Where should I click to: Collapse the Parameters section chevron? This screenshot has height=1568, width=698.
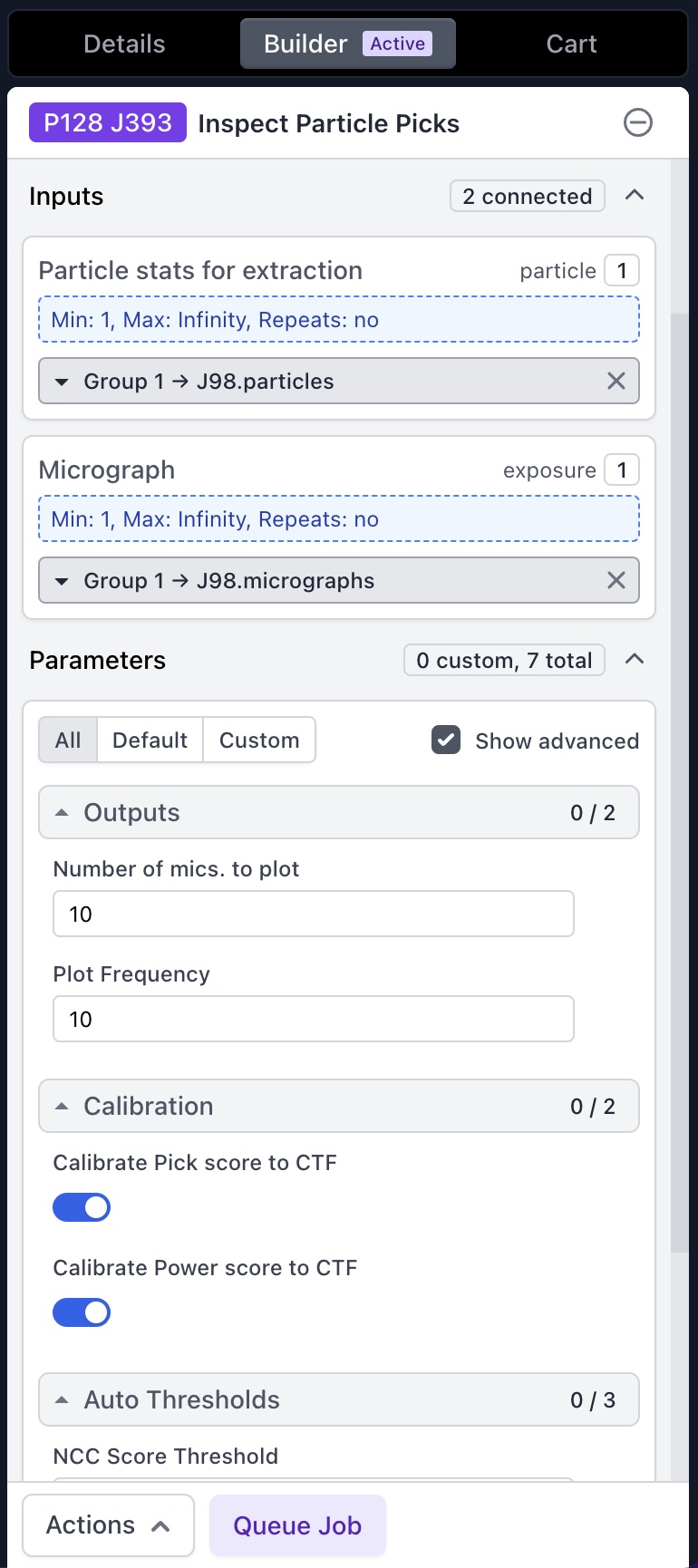click(635, 660)
